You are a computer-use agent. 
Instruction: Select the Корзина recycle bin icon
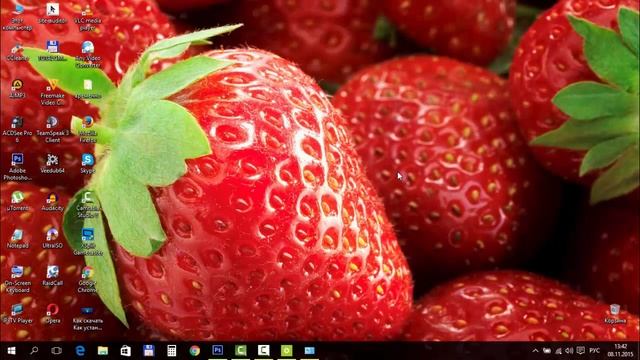(615, 314)
